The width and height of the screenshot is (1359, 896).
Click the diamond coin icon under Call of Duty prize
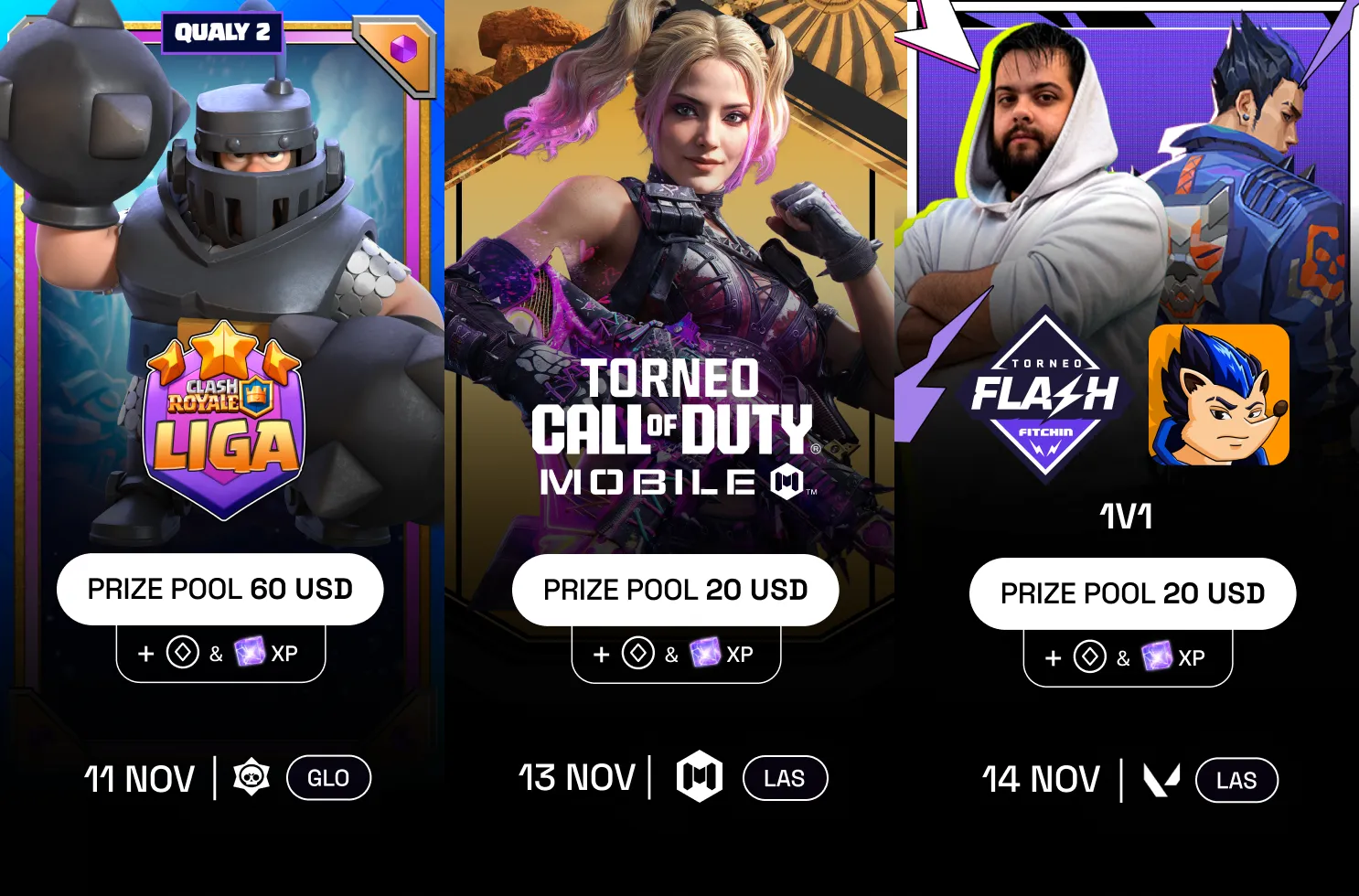click(638, 654)
